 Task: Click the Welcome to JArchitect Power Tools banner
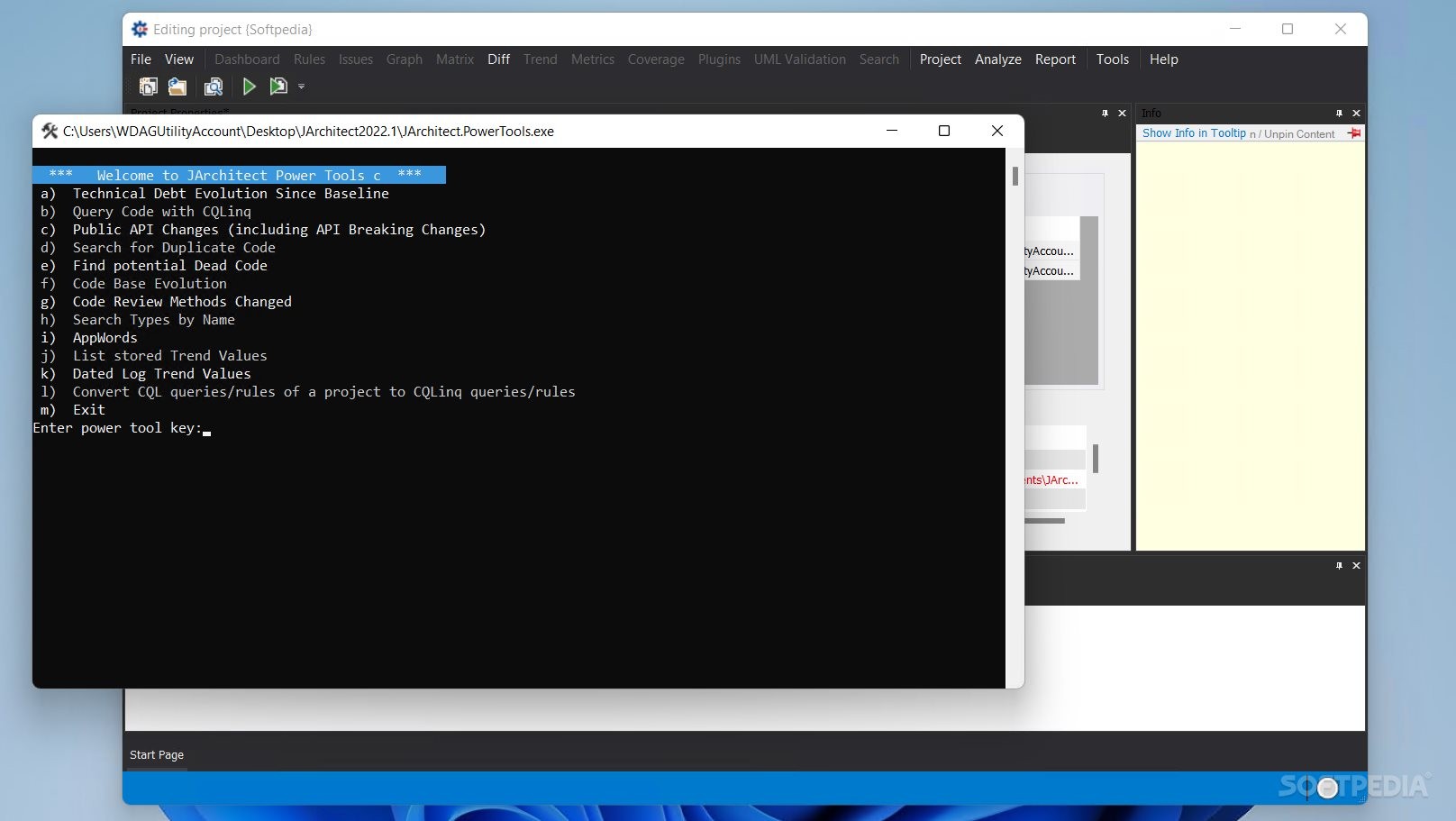coord(239,175)
